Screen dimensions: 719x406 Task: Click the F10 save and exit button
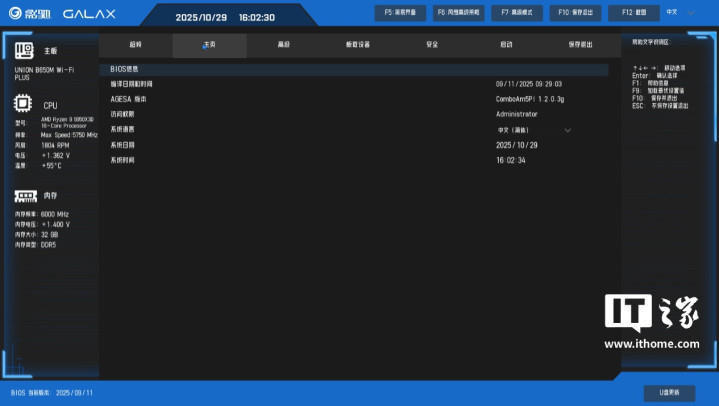click(x=575, y=13)
